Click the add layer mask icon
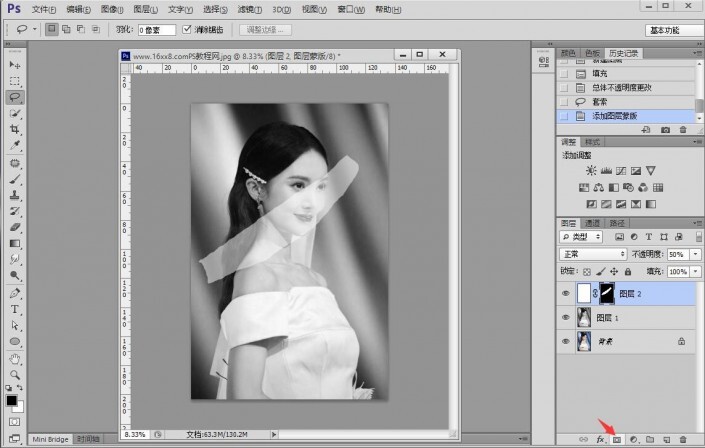Image resolution: width=705 pixels, height=448 pixels. pyautogui.click(x=617, y=439)
